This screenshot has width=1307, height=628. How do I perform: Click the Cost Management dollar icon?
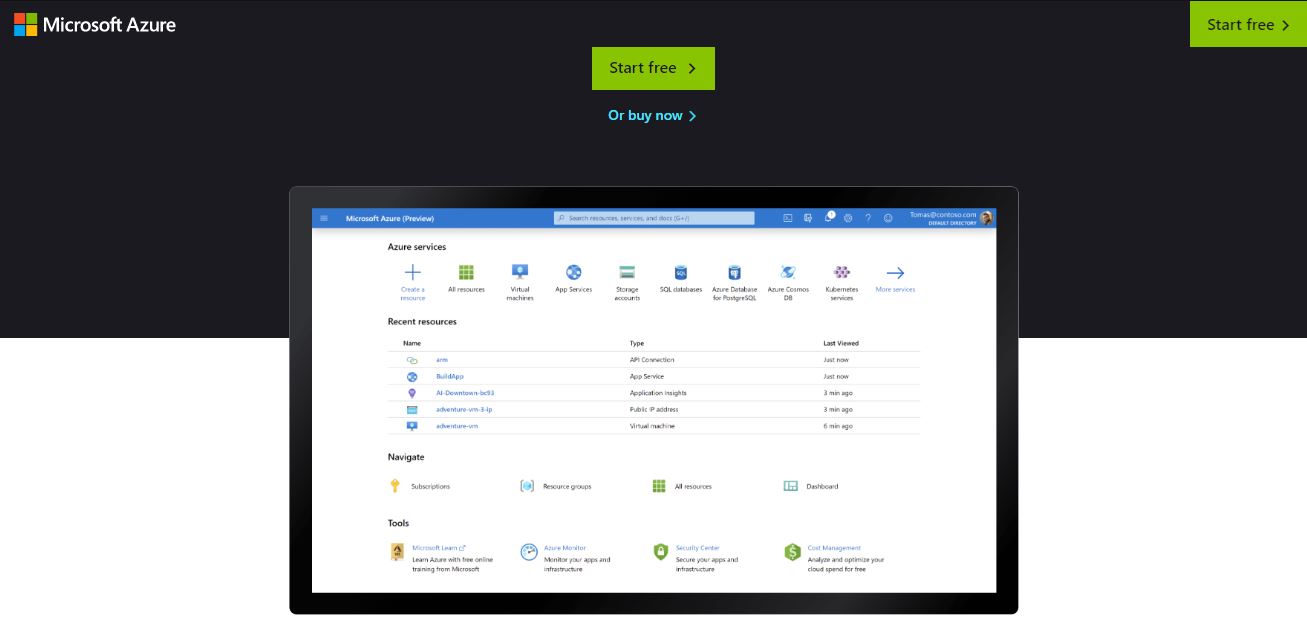click(792, 552)
